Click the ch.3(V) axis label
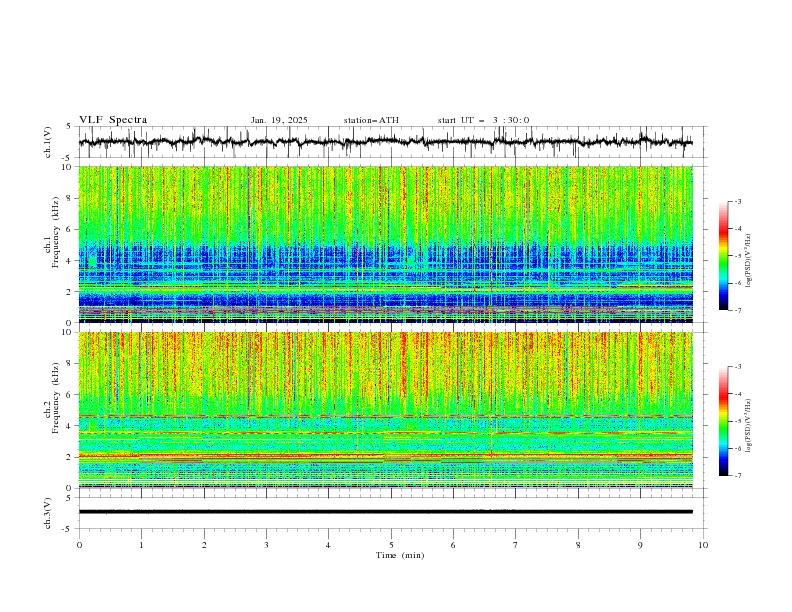This screenshot has height=612, width=792. pyautogui.click(x=48, y=513)
